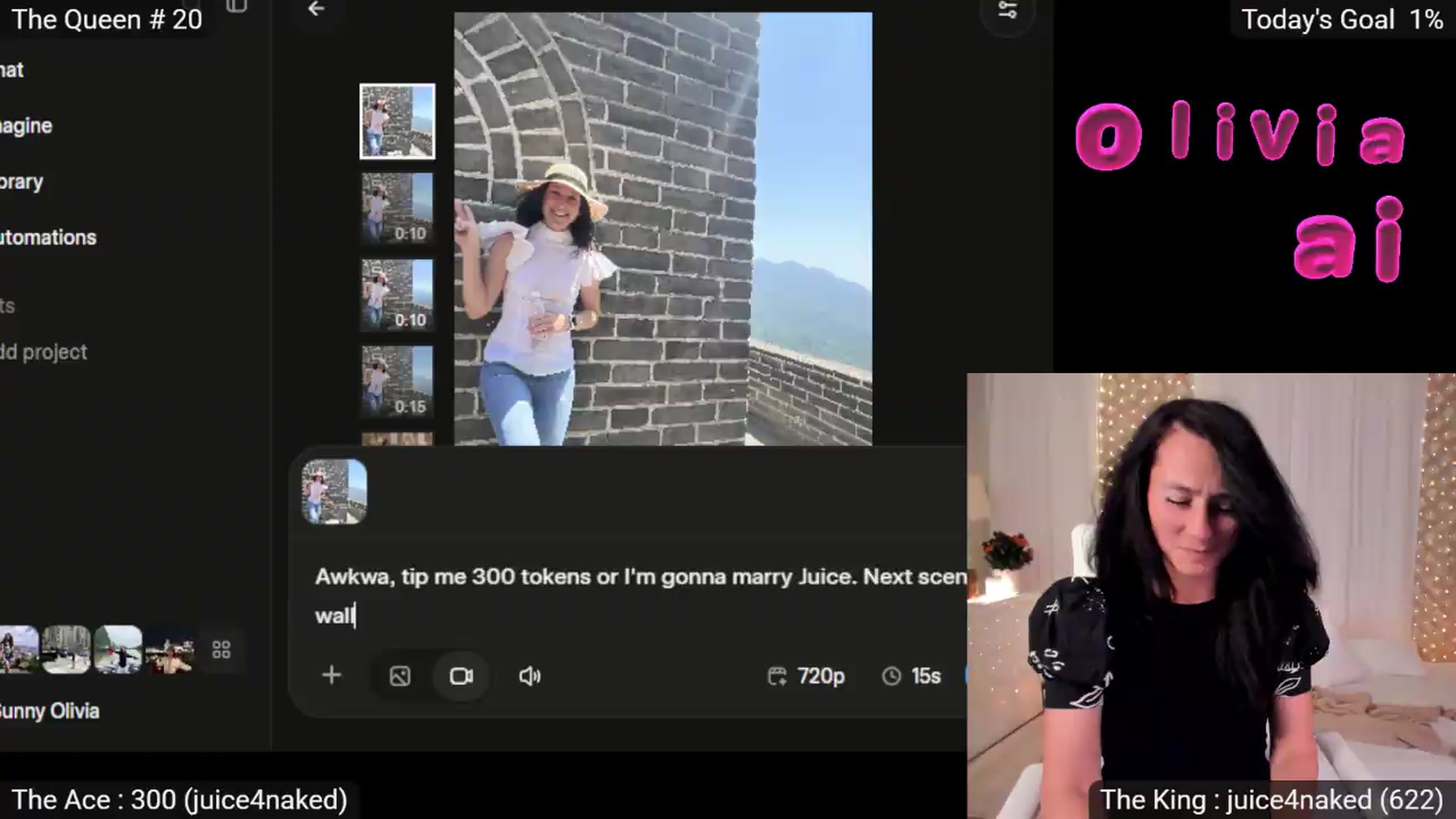Open the Library sidebar item
Image resolution: width=1456 pixels, height=819 pixels.
(21, 182)
